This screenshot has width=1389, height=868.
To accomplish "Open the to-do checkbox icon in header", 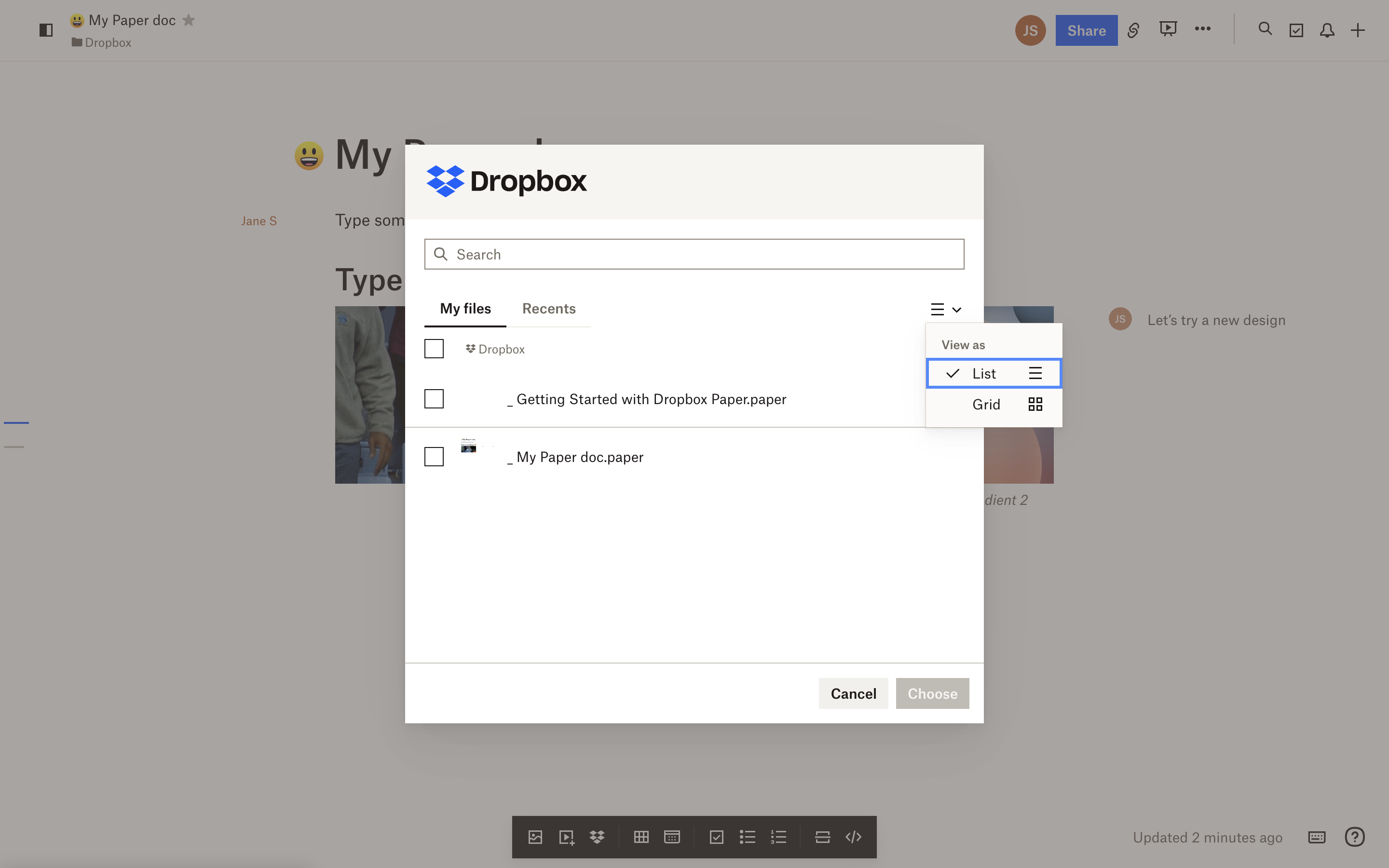I will 1296,30.
